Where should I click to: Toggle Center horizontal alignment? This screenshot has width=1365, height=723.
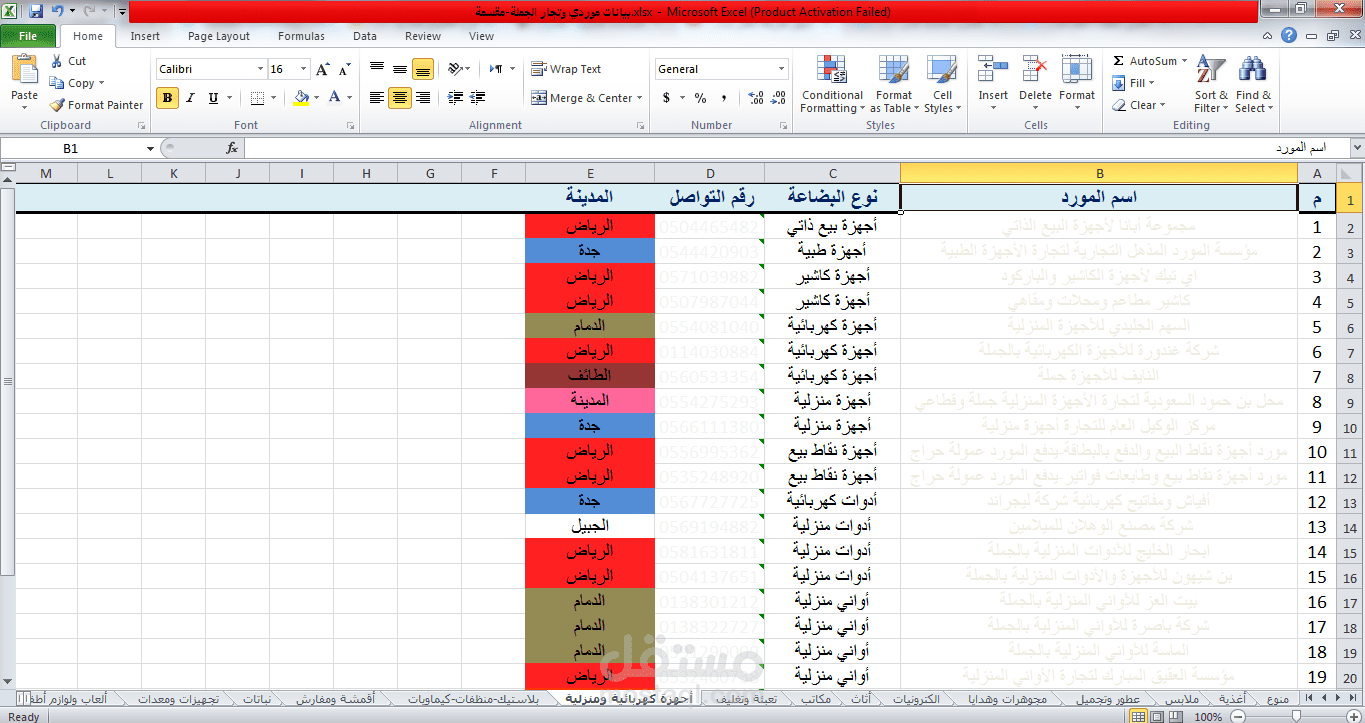(400, 98)
